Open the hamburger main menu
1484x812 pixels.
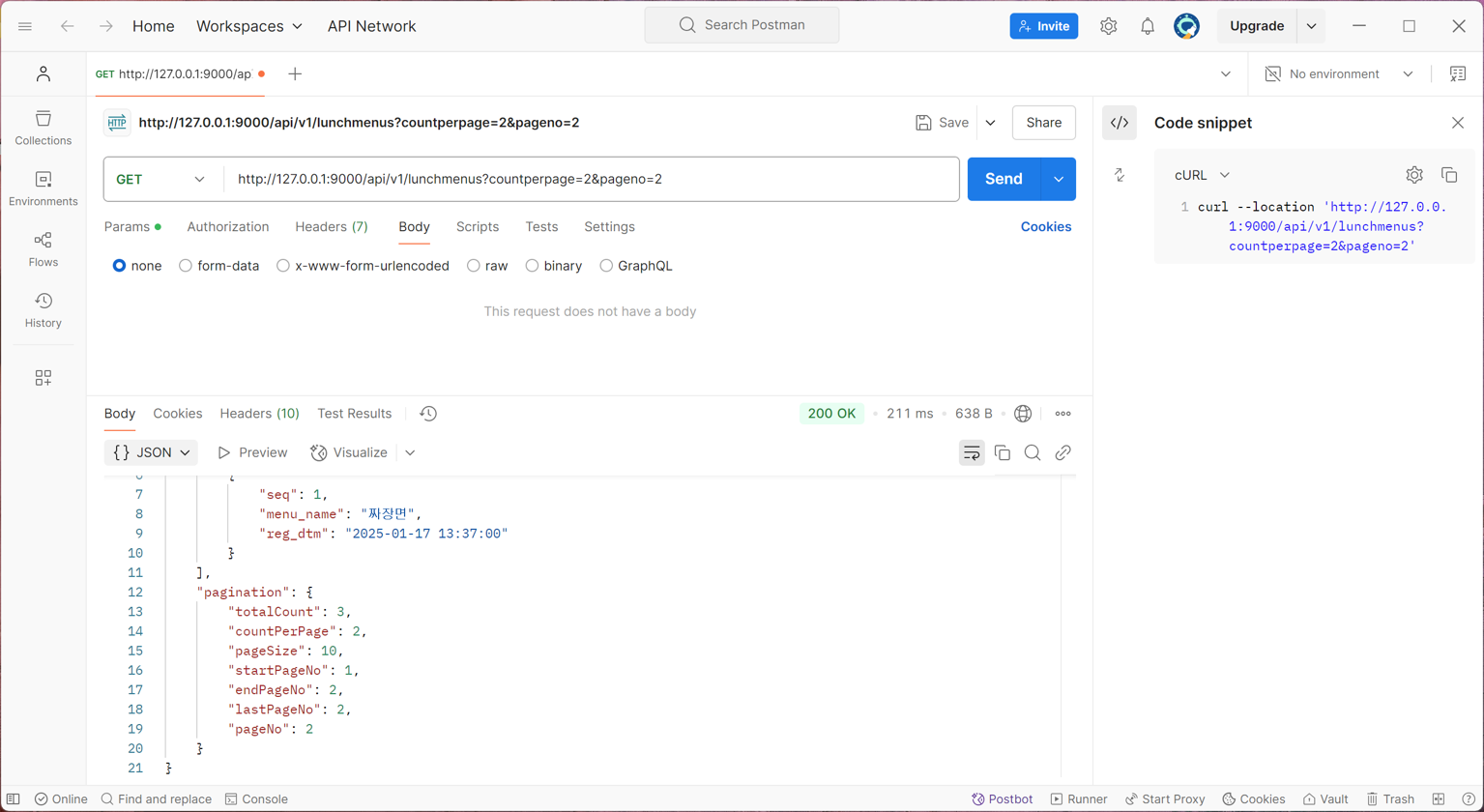click(25, 26)
